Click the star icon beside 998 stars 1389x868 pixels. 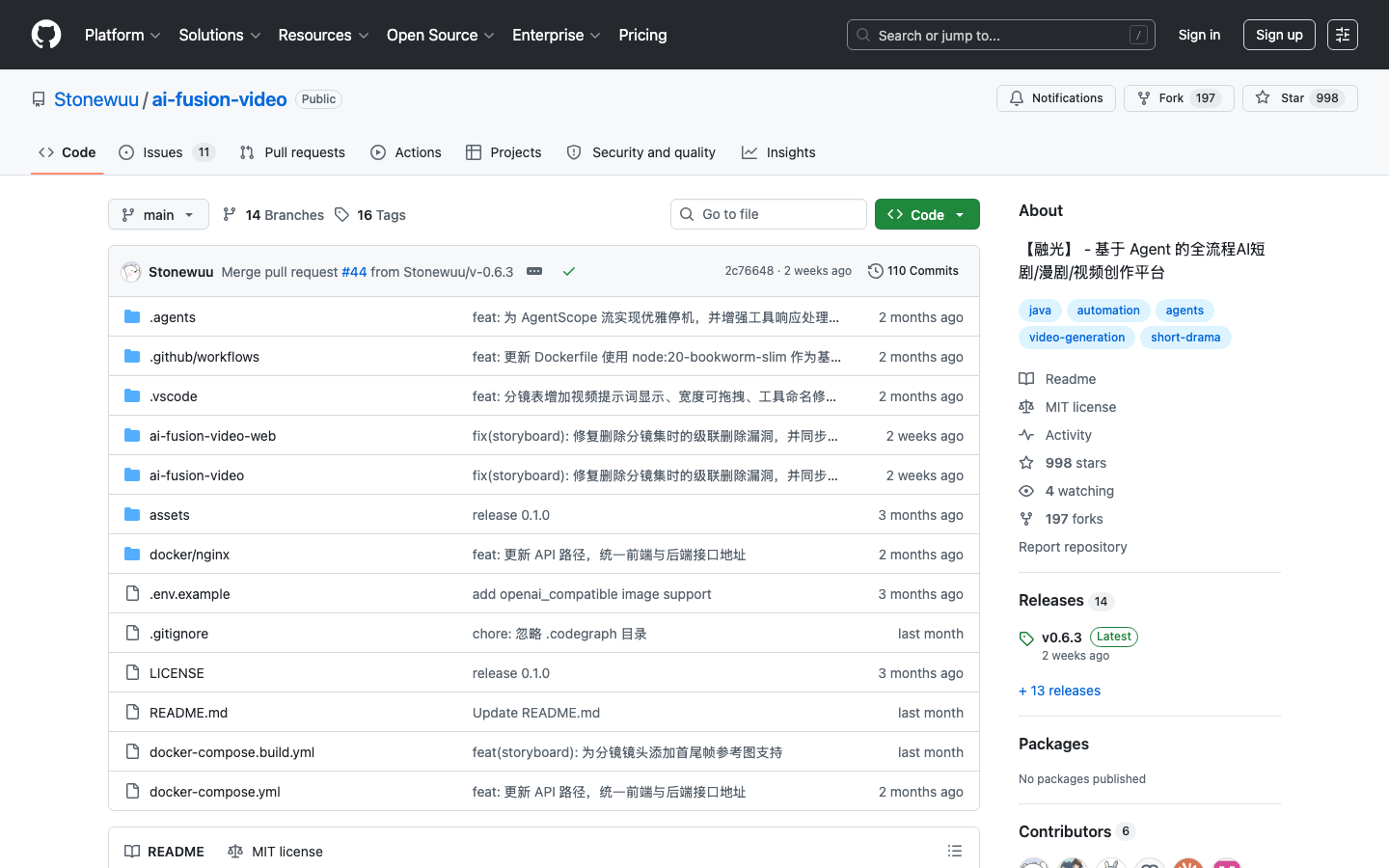pyautogui.click(x=1026, y=463)
